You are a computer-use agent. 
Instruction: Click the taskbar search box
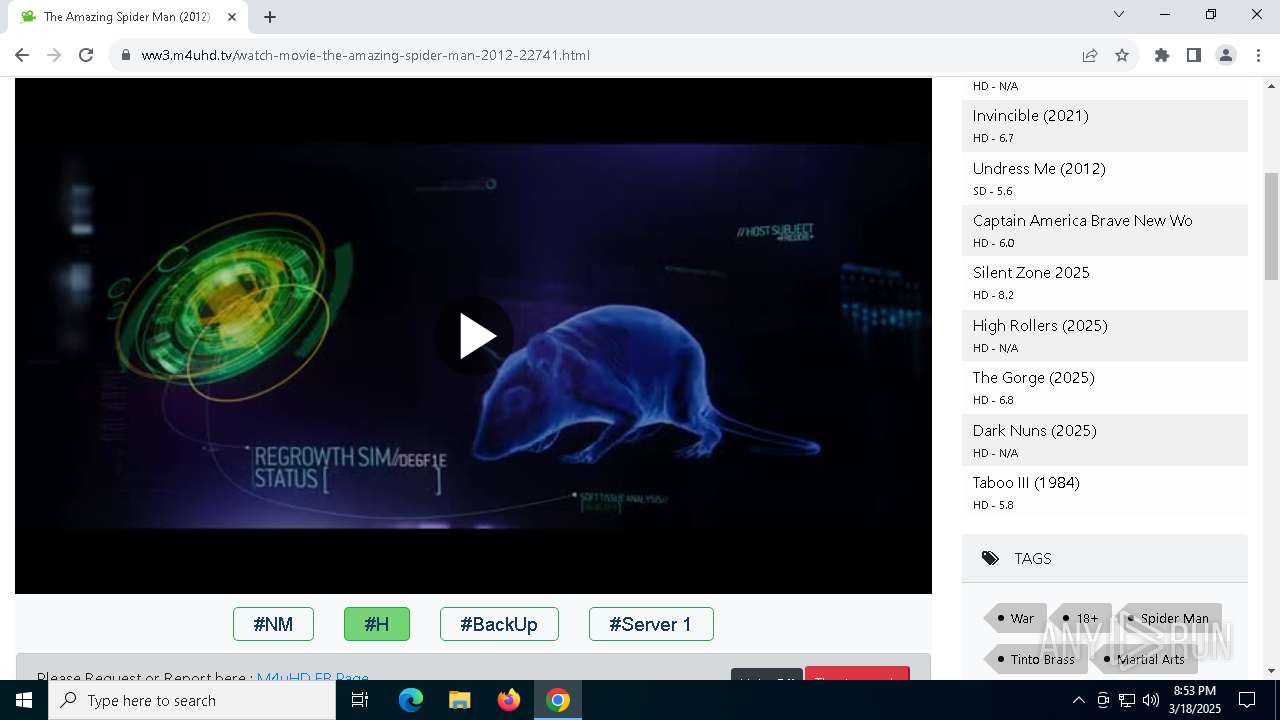pyautogui.click(x=192, y=700)
